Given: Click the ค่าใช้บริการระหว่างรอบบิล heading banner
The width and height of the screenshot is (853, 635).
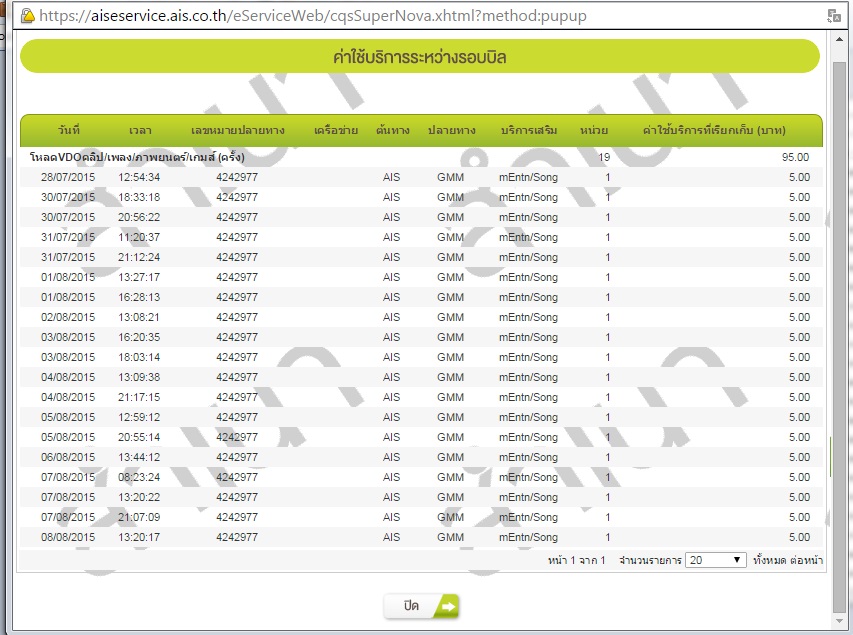Looking at the screenshot, I should 420,56.
